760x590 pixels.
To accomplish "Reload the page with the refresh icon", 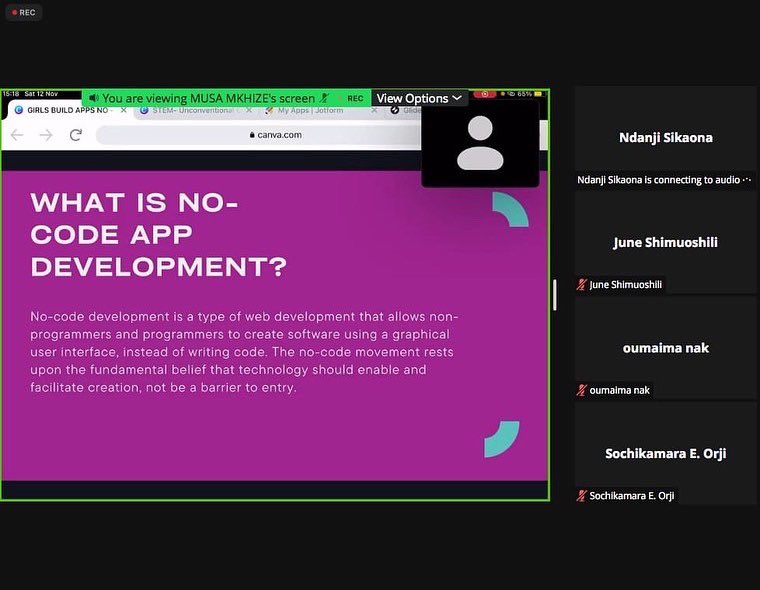I will tap(76, 135).
